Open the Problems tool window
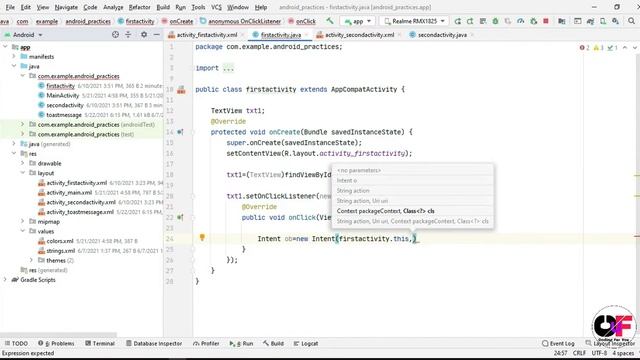 tap(56, 343)
